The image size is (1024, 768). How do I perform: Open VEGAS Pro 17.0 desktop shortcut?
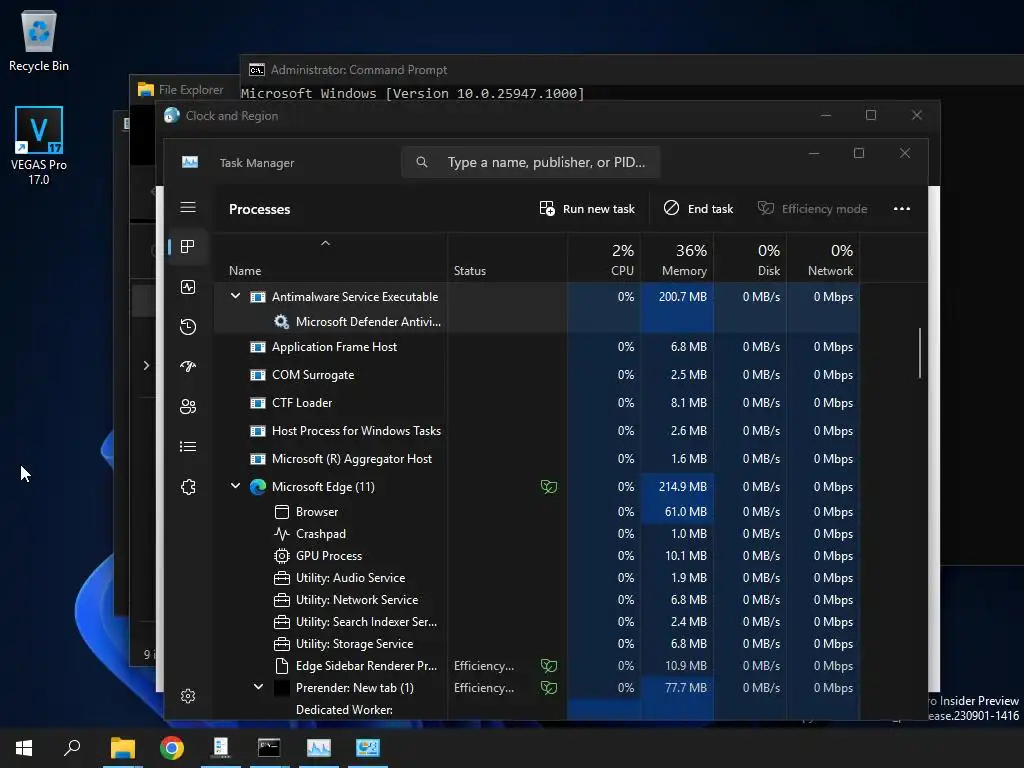click(x=39, y=145)
